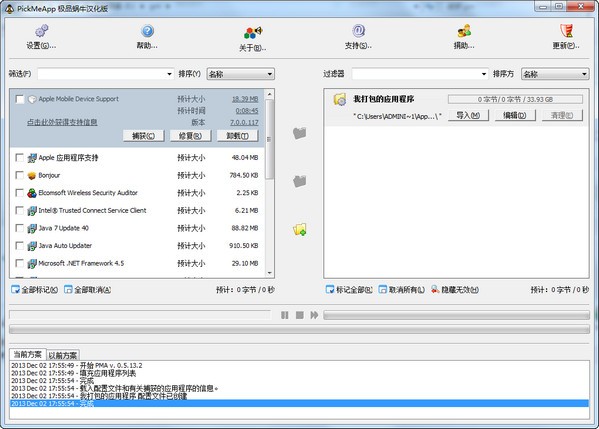Screen dimensions: 599x429
Task: Click the Java Auto Updater icon
Action: click(x=32, y=246)
